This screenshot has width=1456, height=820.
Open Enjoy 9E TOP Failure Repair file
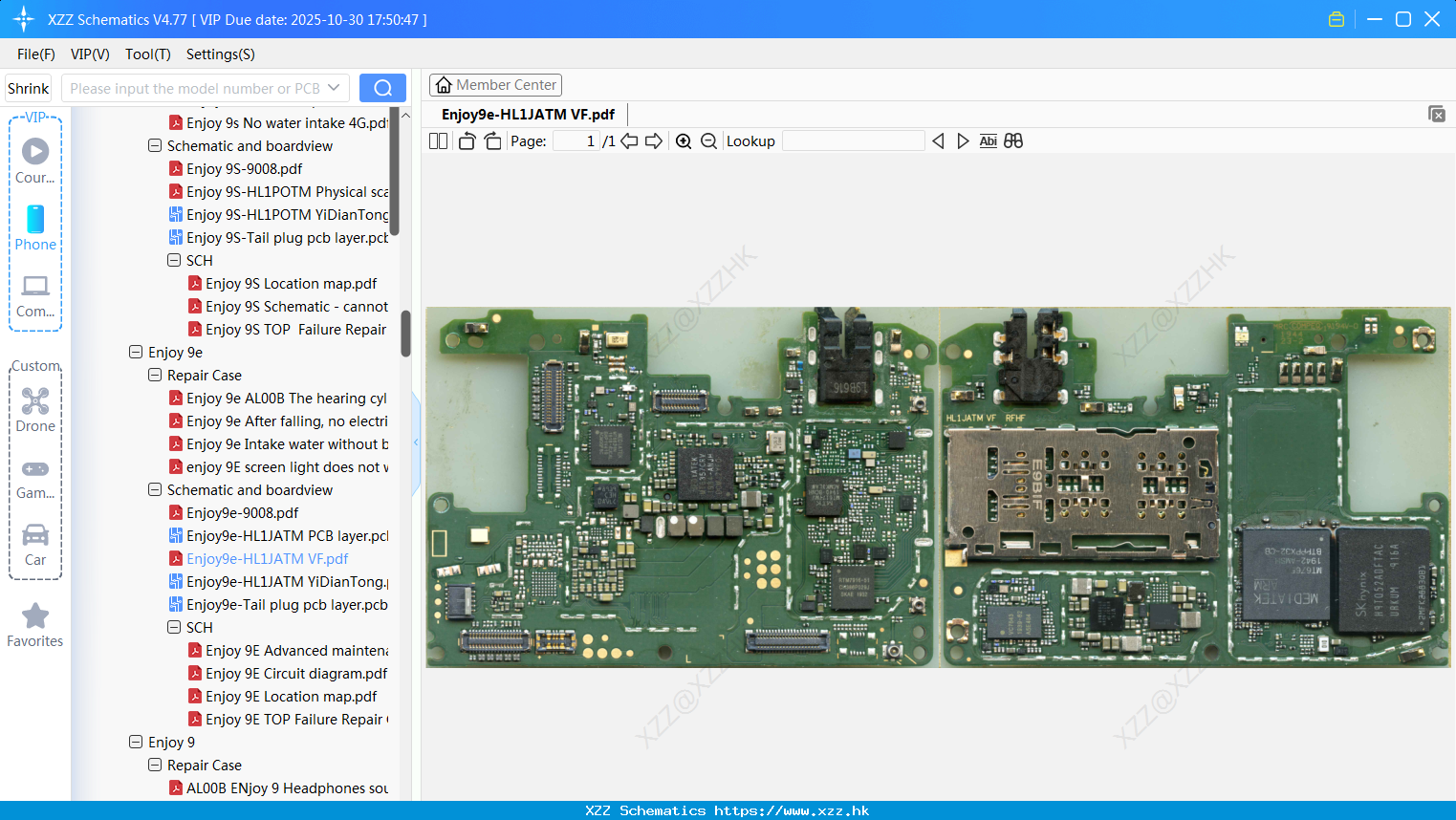297,719
